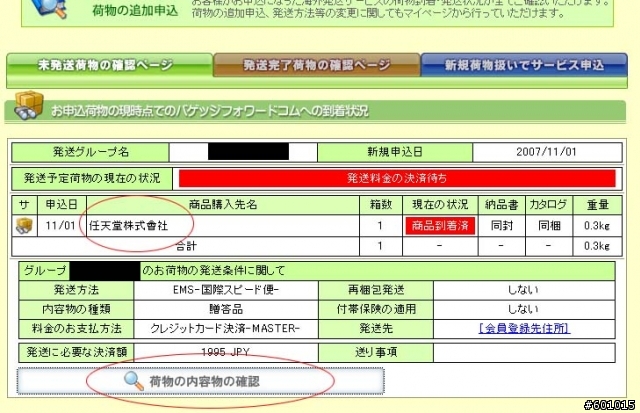Select the EMS-国際スピード便- shipping method value

pos(226,290)
